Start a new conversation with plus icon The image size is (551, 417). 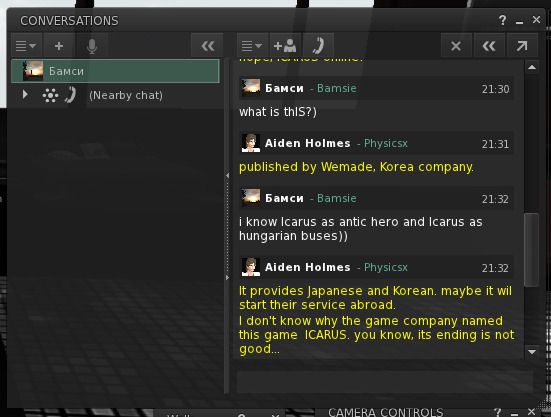point(59,46)
